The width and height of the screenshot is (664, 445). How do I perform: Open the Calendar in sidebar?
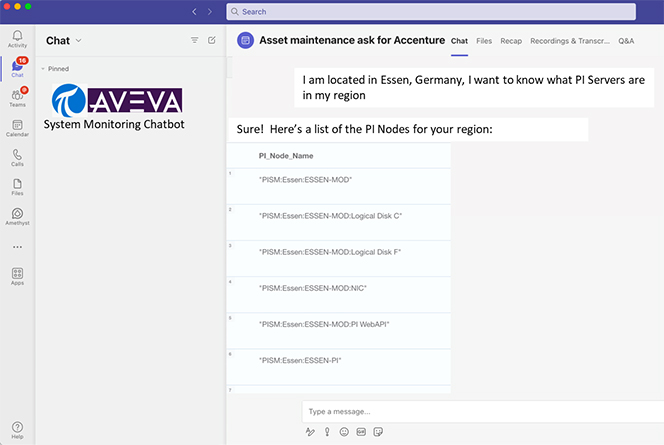click(x=17, y=128)
